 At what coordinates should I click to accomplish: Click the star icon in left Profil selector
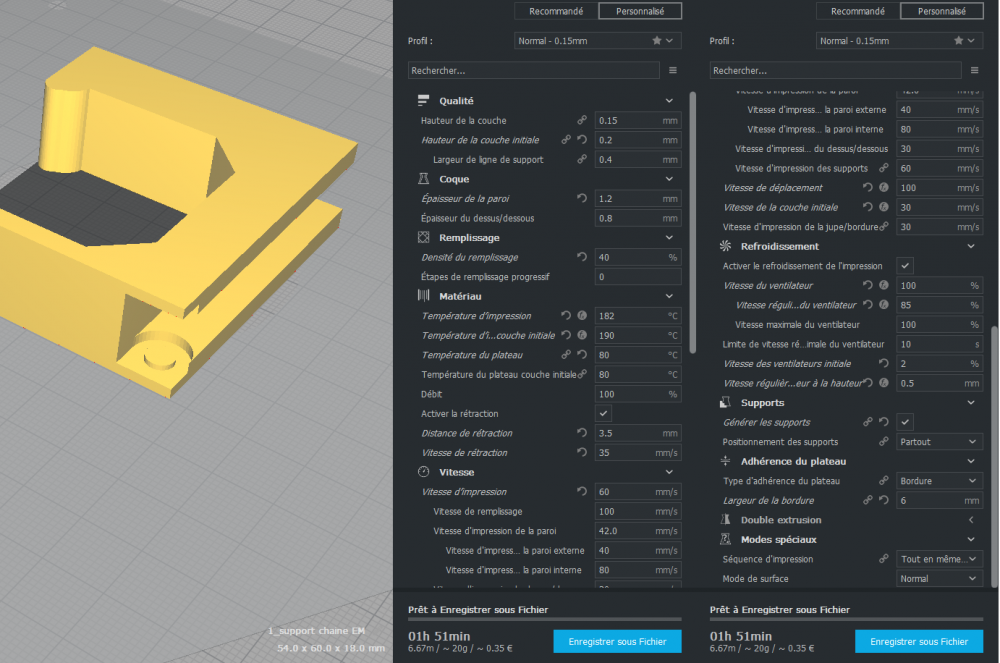point(657,41)
